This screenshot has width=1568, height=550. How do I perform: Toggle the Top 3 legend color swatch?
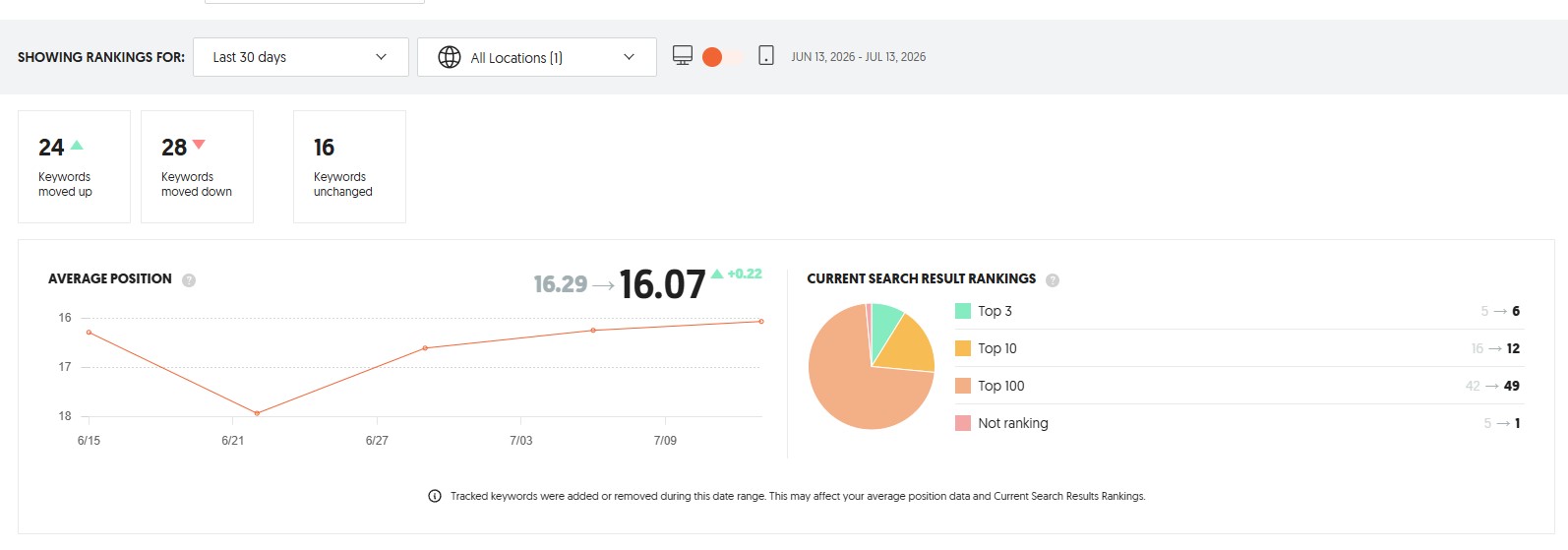click(963, 311)
